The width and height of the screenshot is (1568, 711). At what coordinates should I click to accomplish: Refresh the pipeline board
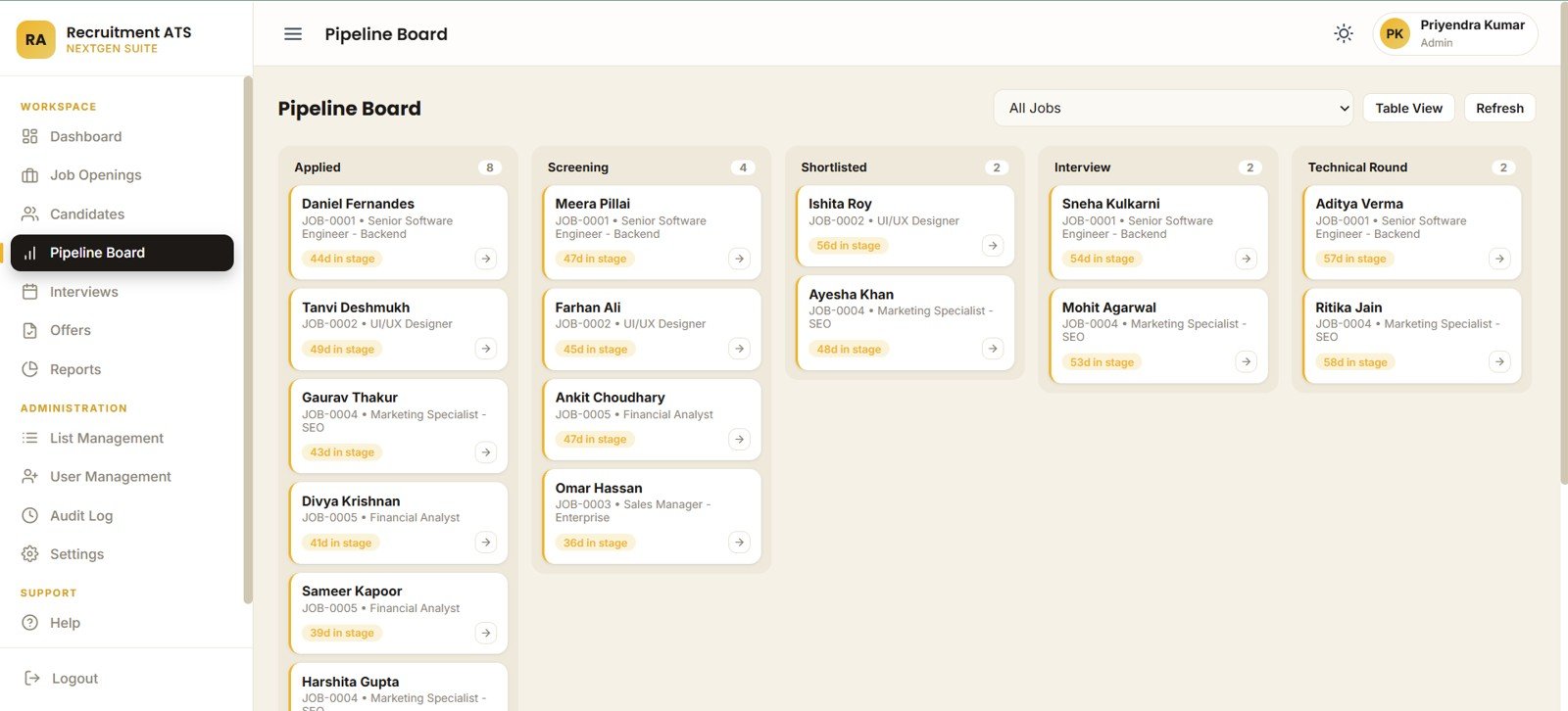tap(1499, 108)
